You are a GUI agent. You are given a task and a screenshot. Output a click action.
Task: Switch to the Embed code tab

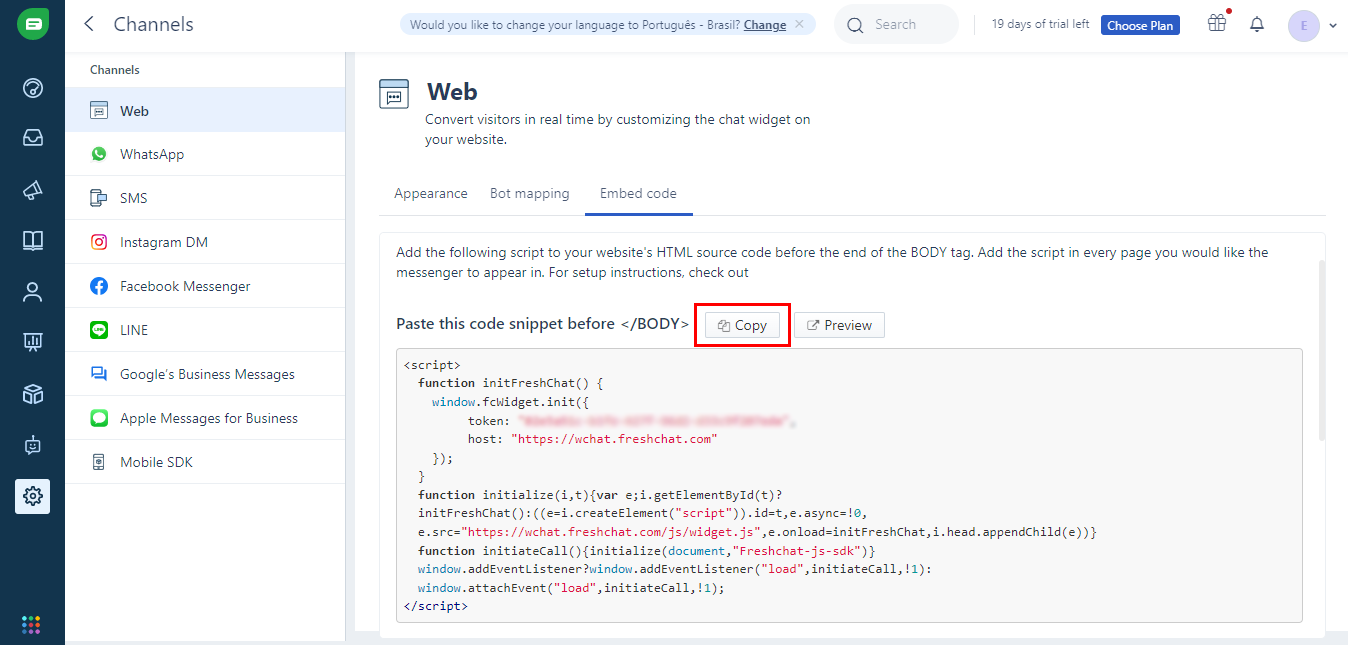click(x=638, y=194)
